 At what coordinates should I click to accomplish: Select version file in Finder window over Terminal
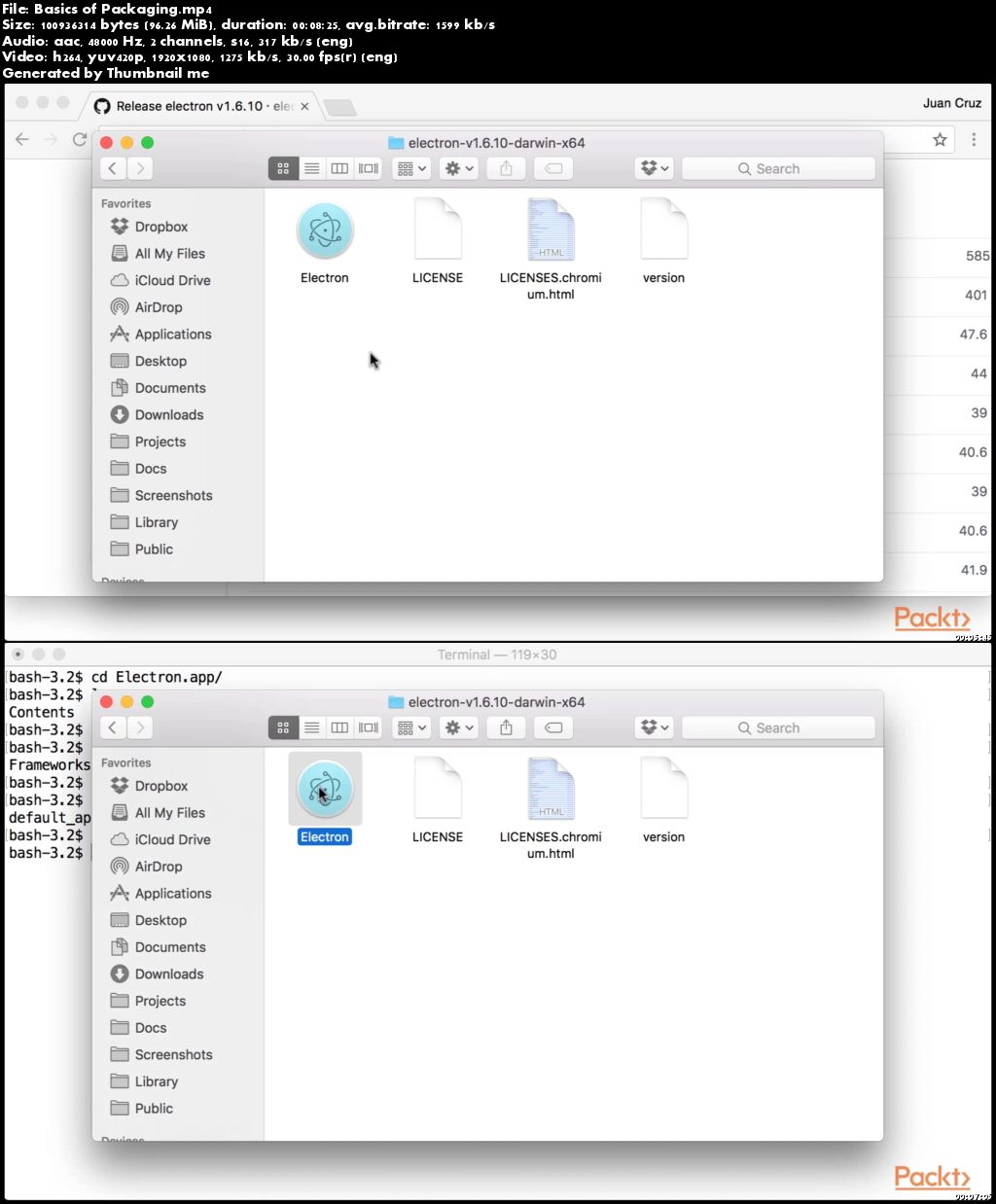click(664, 789)
